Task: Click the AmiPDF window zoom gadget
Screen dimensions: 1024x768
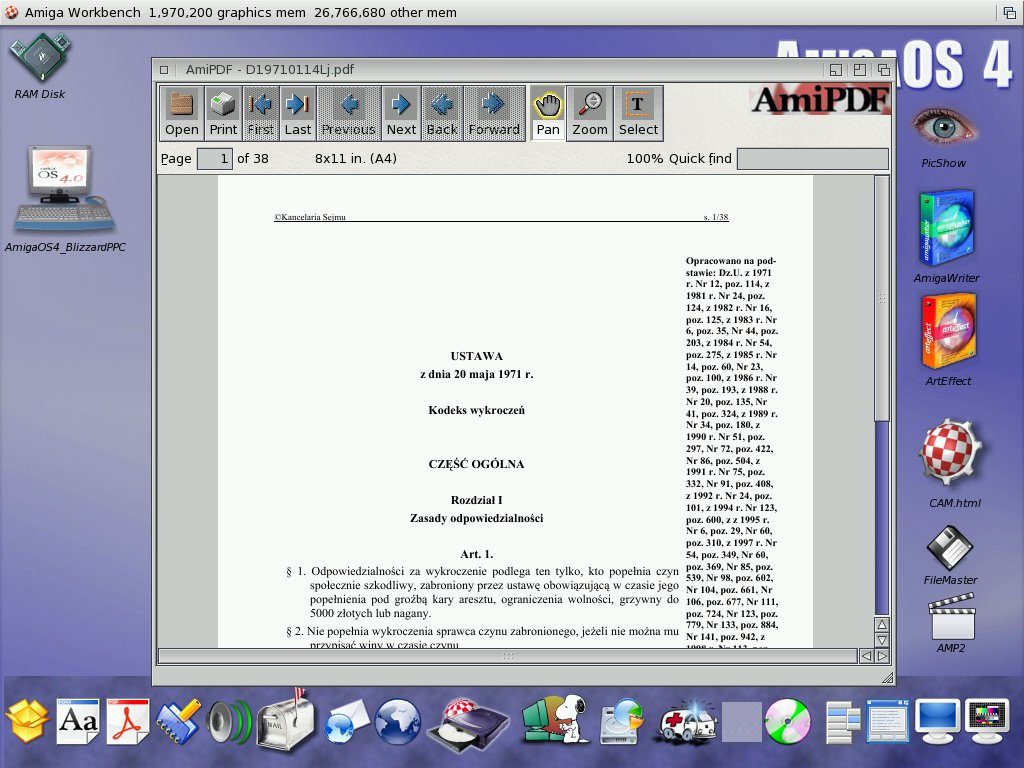Action: [860, 70]
